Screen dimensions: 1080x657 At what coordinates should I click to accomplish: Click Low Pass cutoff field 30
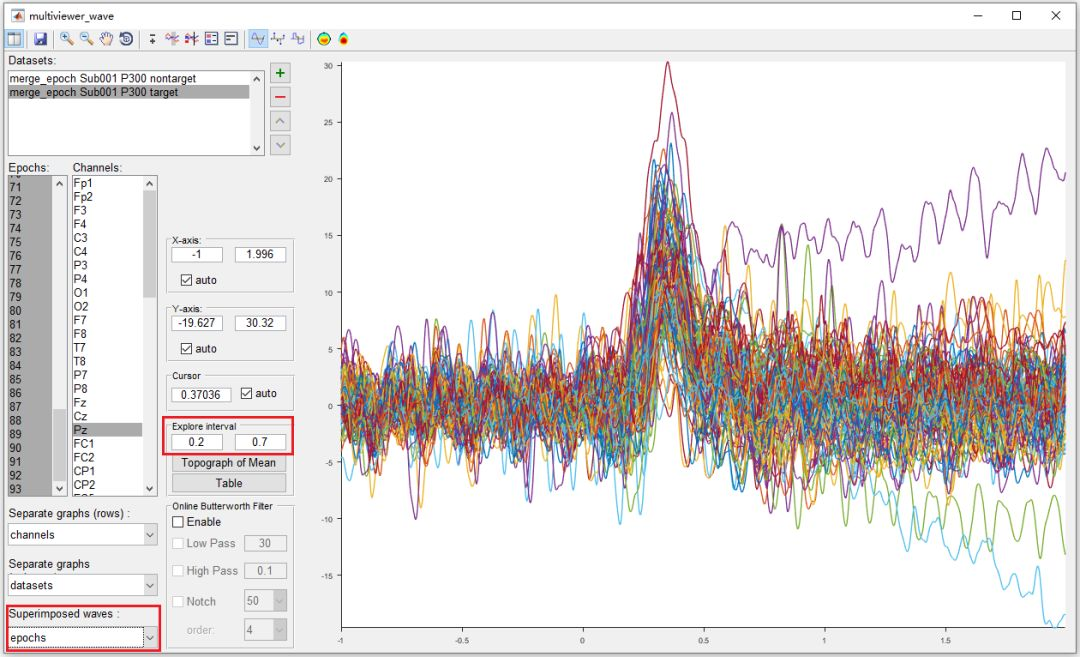click(265, 543)
